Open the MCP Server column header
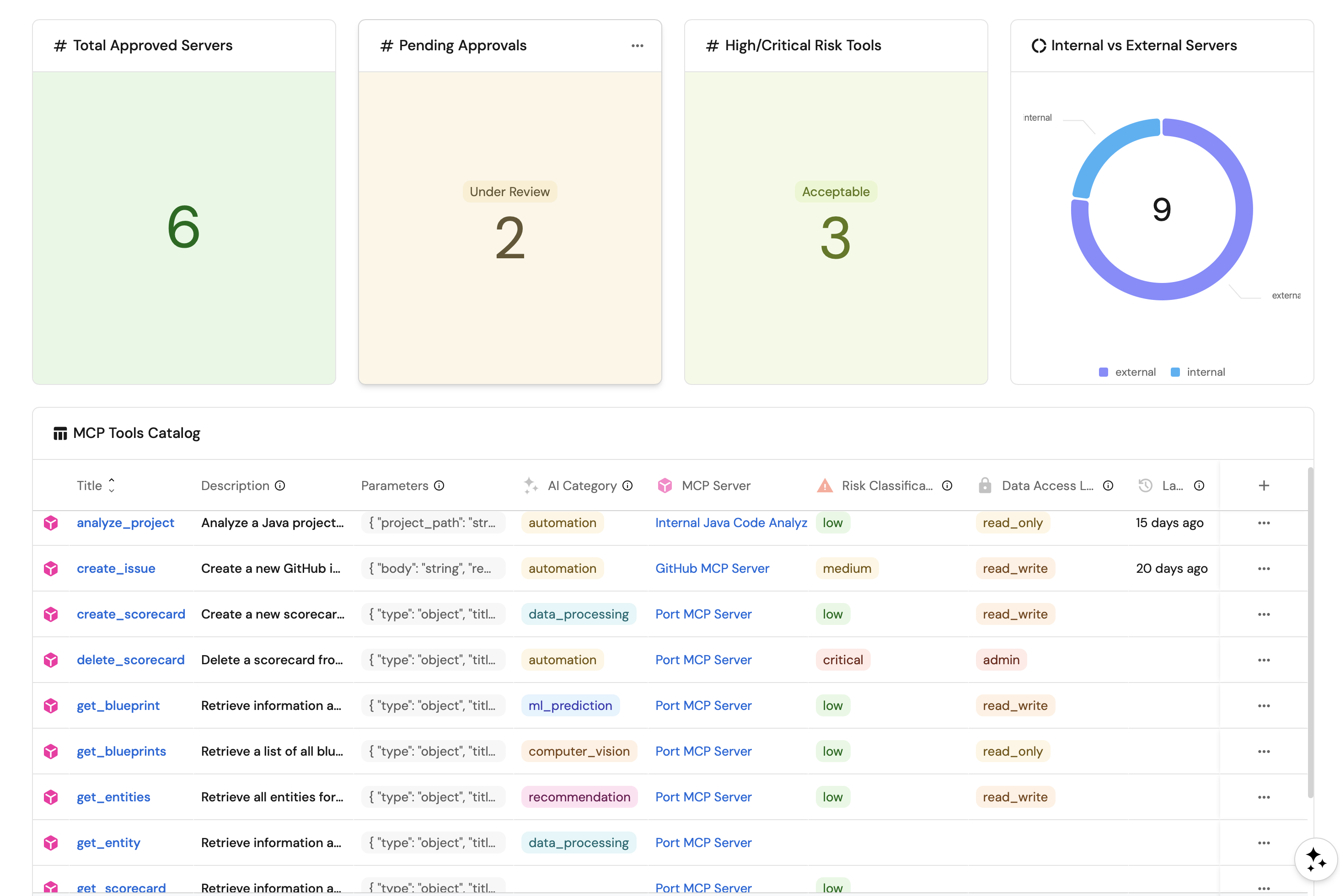 (x=716, y=485)
